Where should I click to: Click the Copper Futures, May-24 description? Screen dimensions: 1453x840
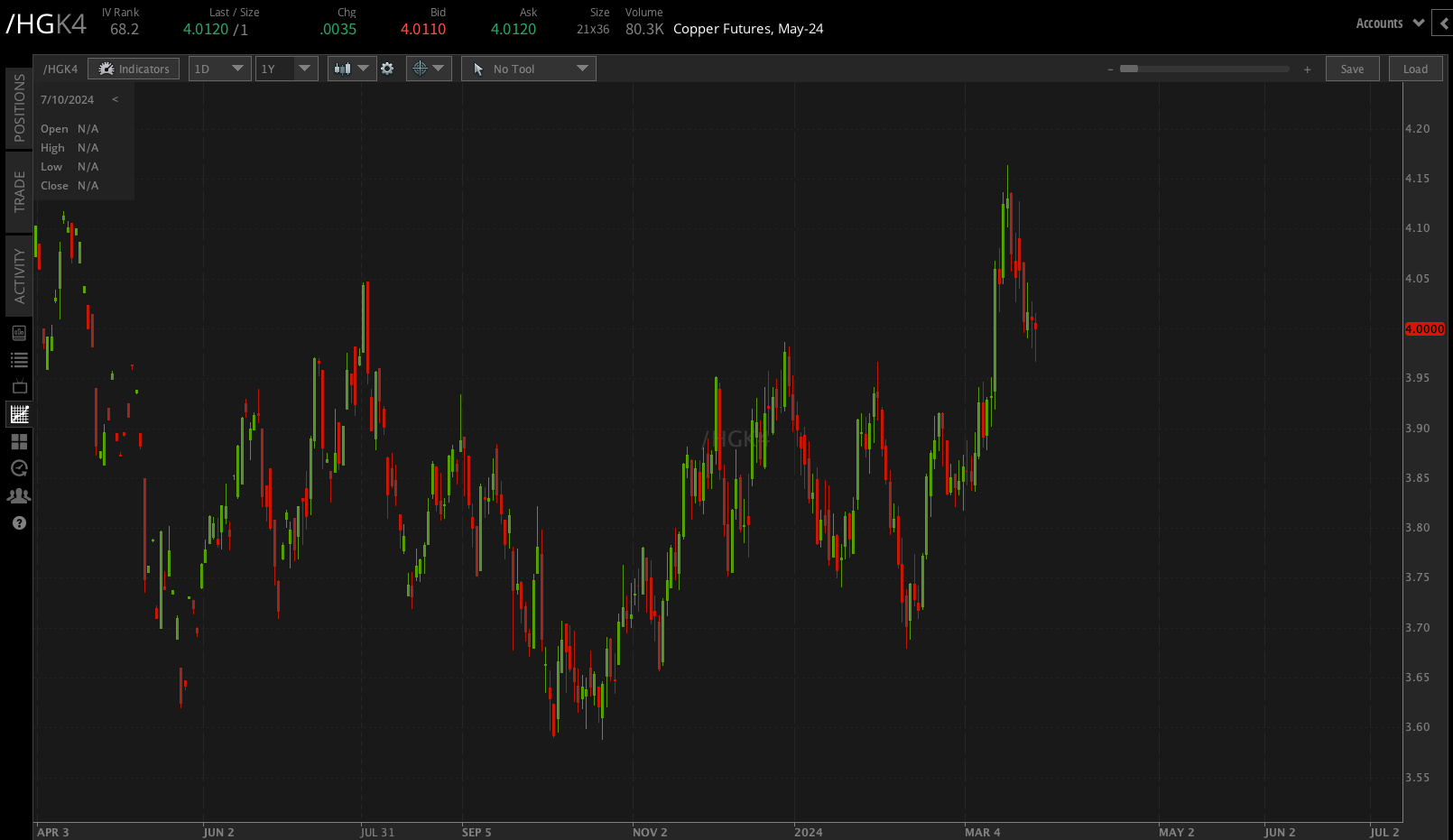[x=748, y=29]
